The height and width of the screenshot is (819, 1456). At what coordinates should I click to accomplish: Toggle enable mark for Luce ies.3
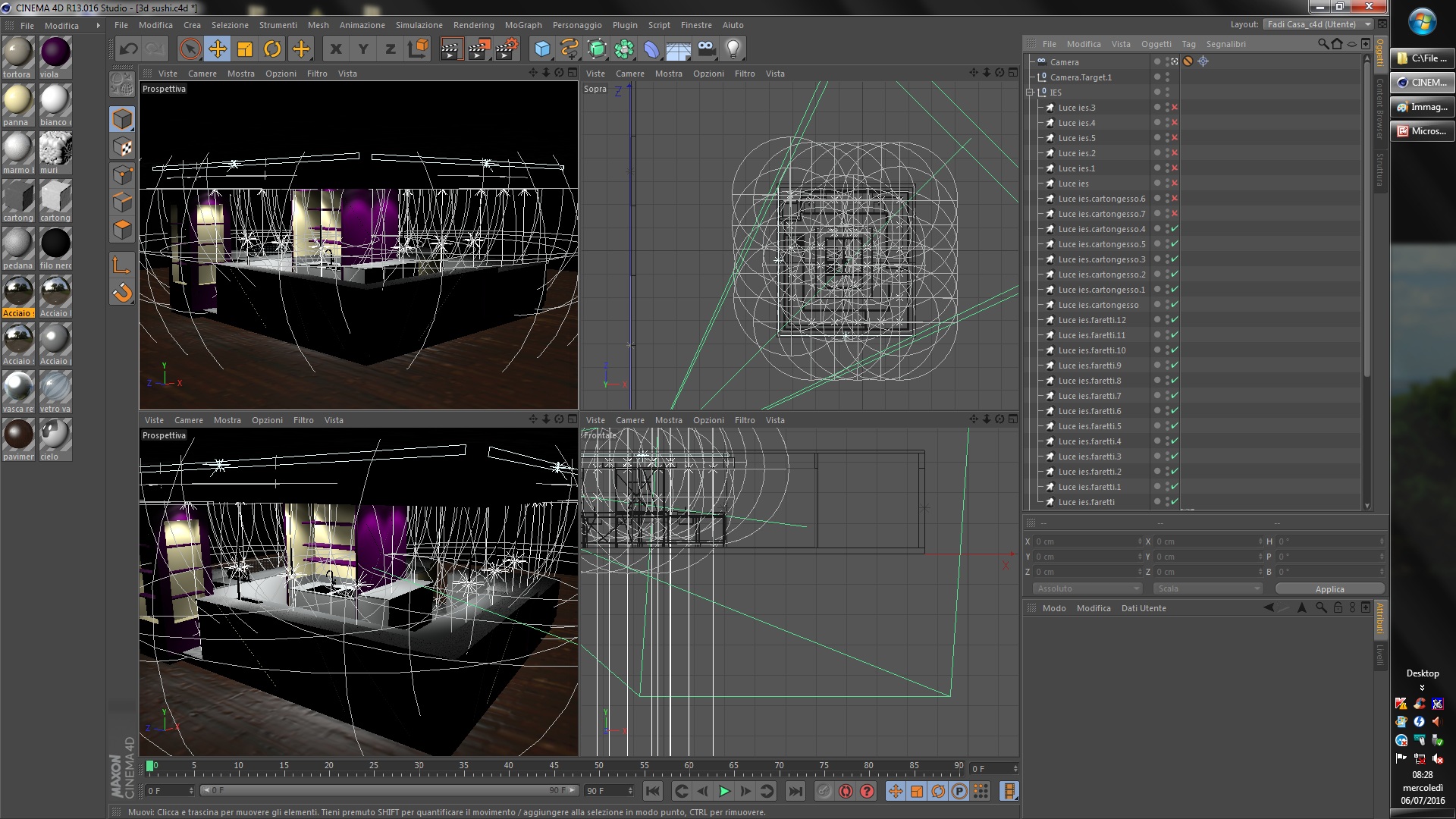[1175, 108]
